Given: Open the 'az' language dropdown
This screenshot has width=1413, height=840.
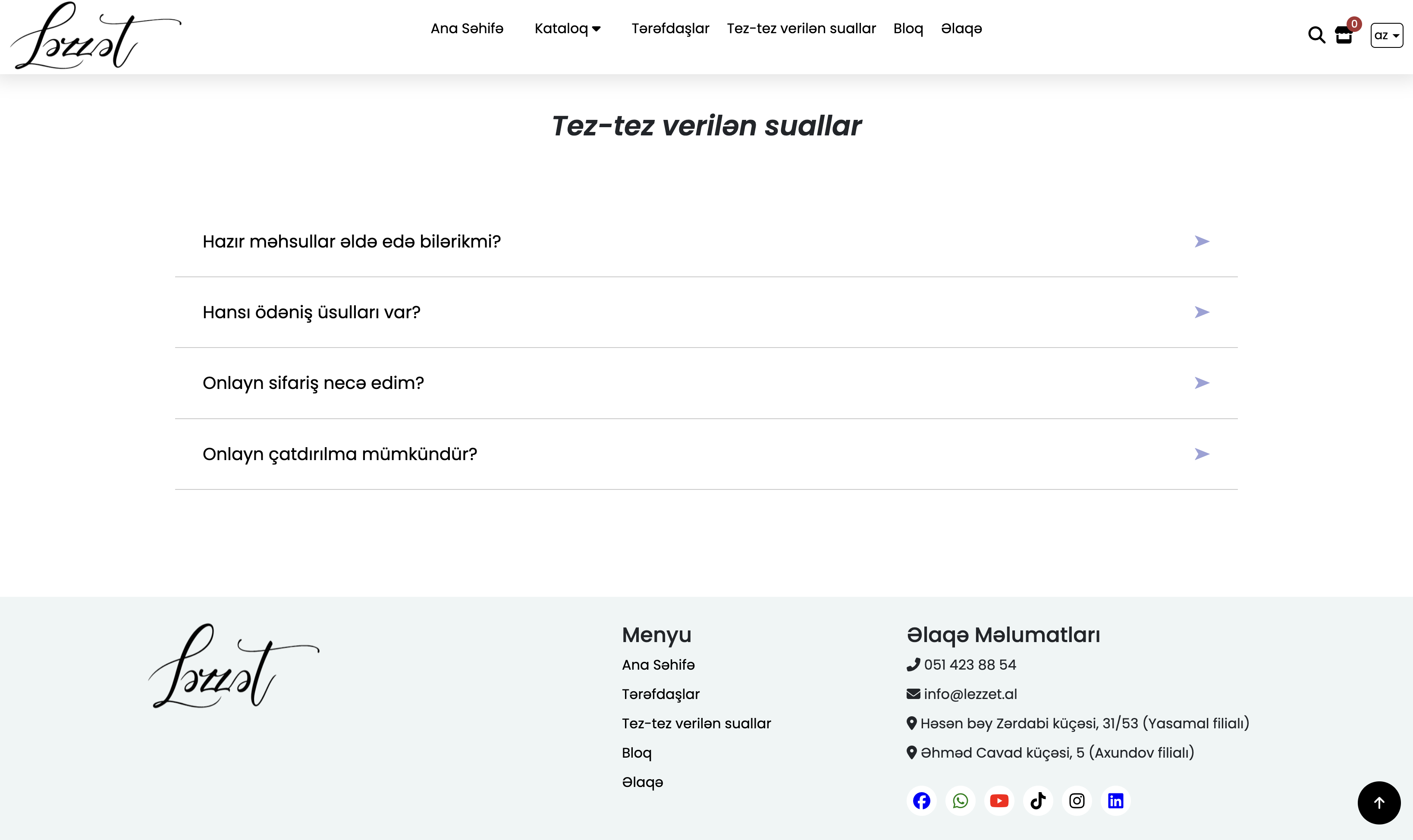Looking at the screenshot, I should [x=1386, y=35].
